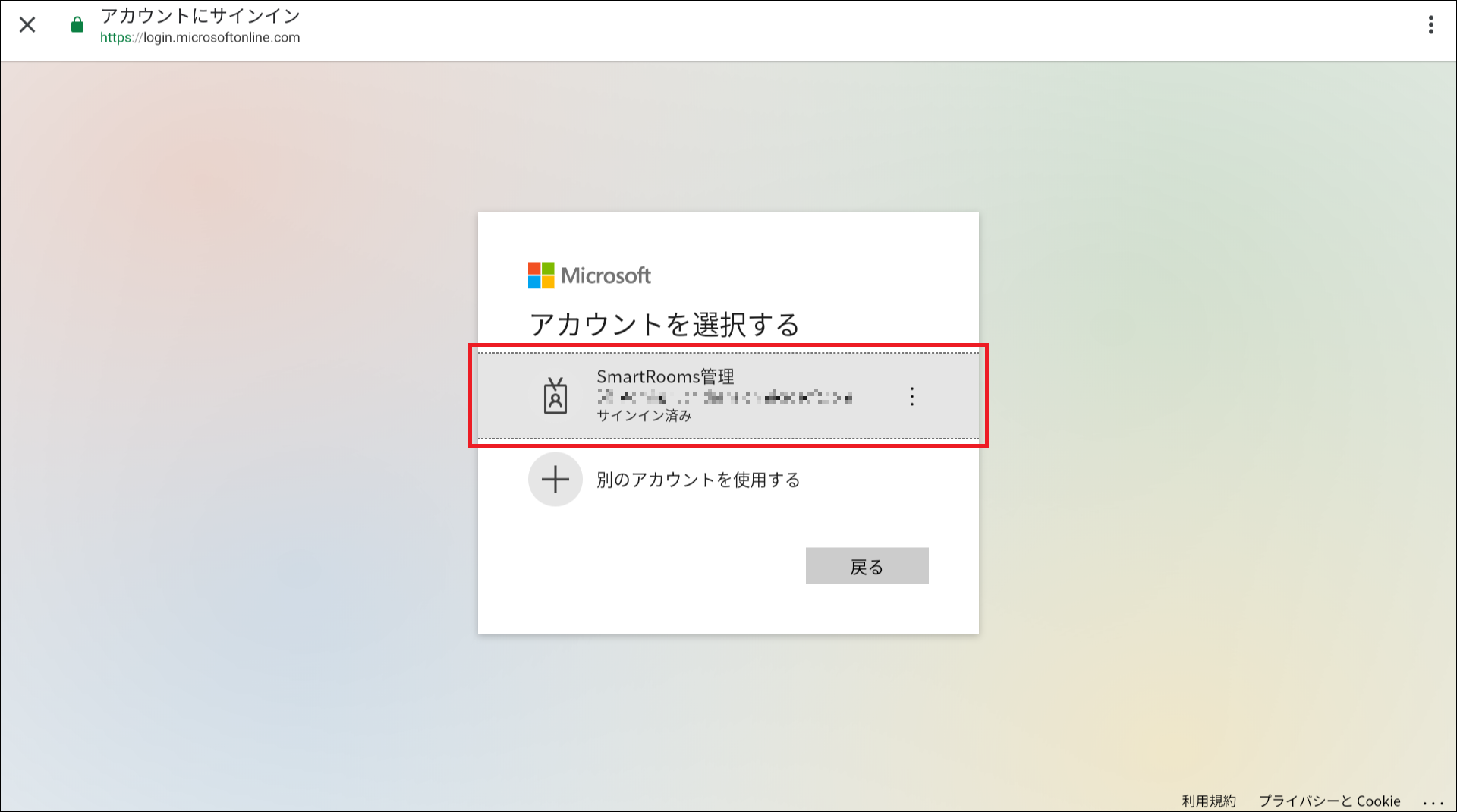Open the 利用規約 link

(x=1209, y=801)
